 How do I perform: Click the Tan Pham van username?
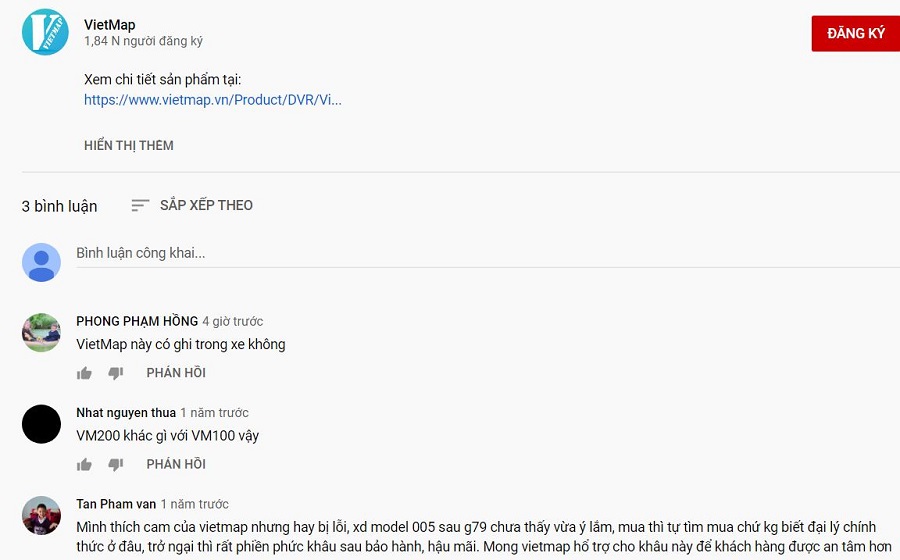click(114, 504)
